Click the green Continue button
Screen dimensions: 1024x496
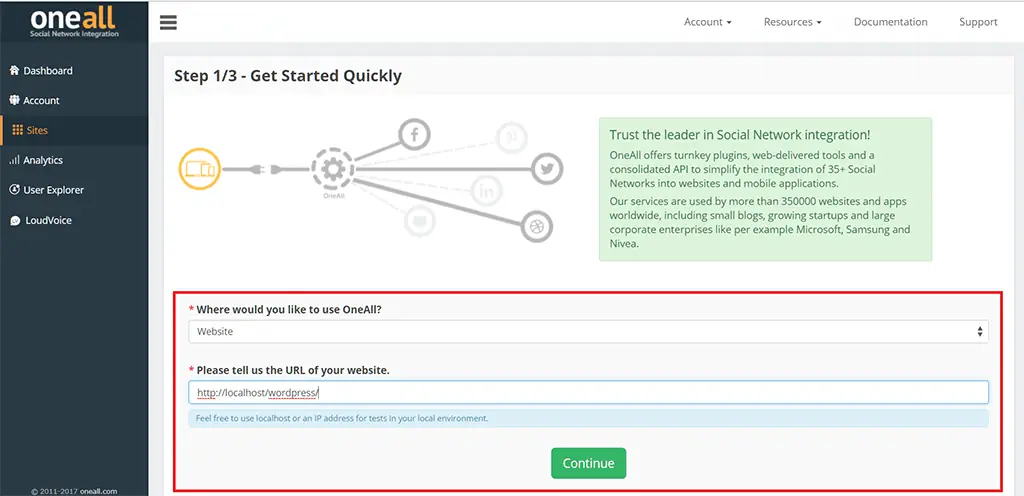(588, 463)
